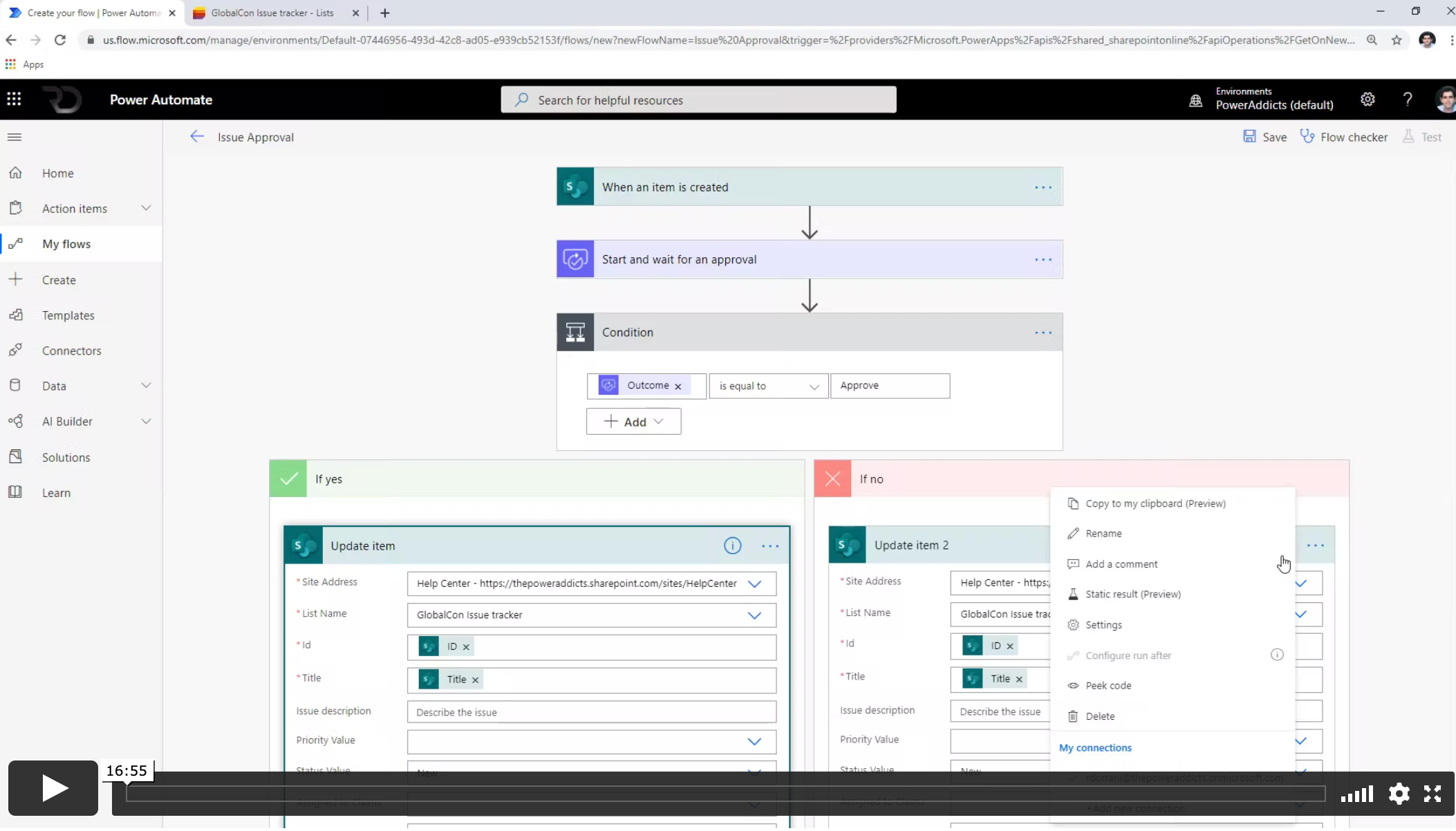1456x831 pixels.
Task: Open ellipsis menu on Update item card
Action: click(x=770, y=546)
